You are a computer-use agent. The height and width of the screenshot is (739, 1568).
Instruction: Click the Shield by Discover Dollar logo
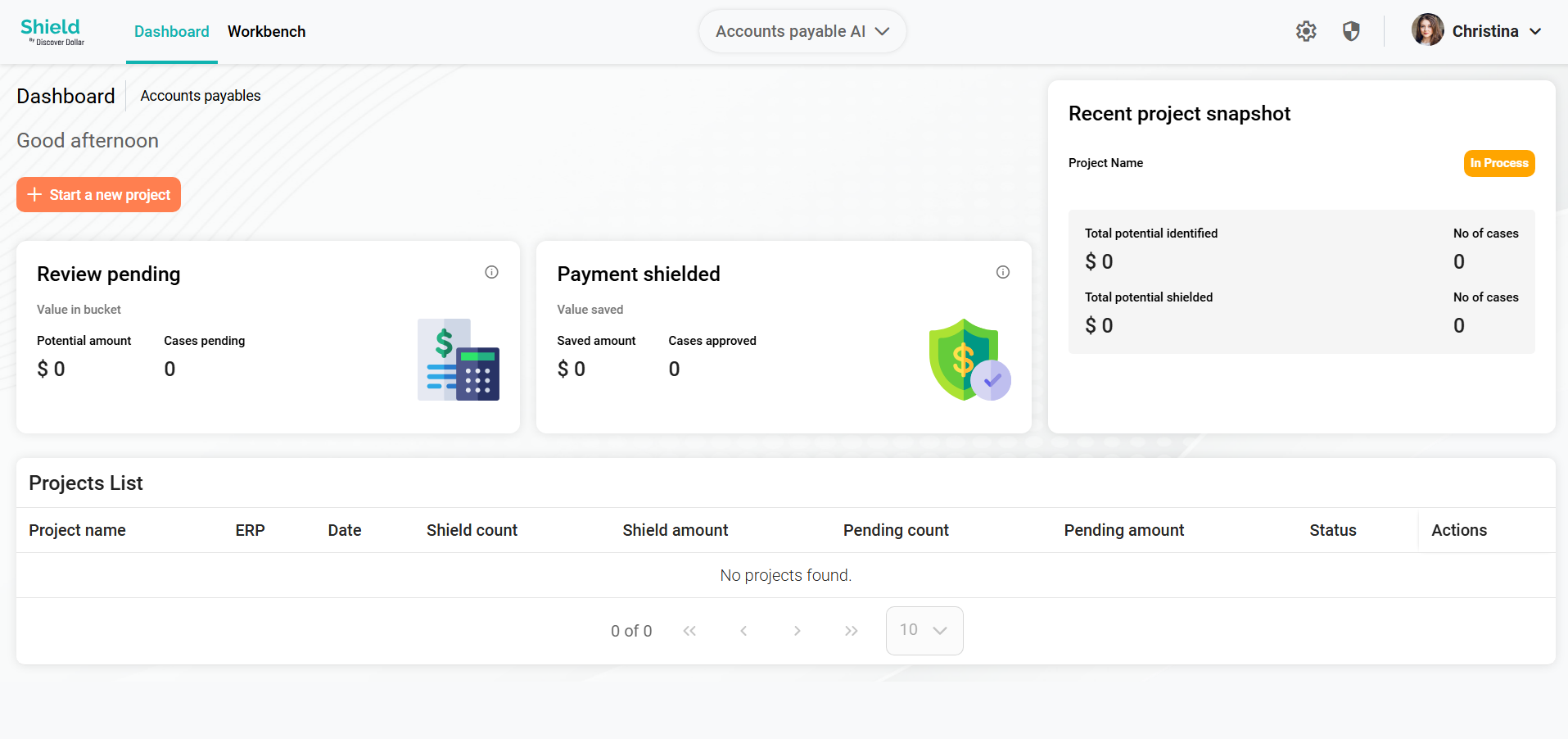(52, 32)
